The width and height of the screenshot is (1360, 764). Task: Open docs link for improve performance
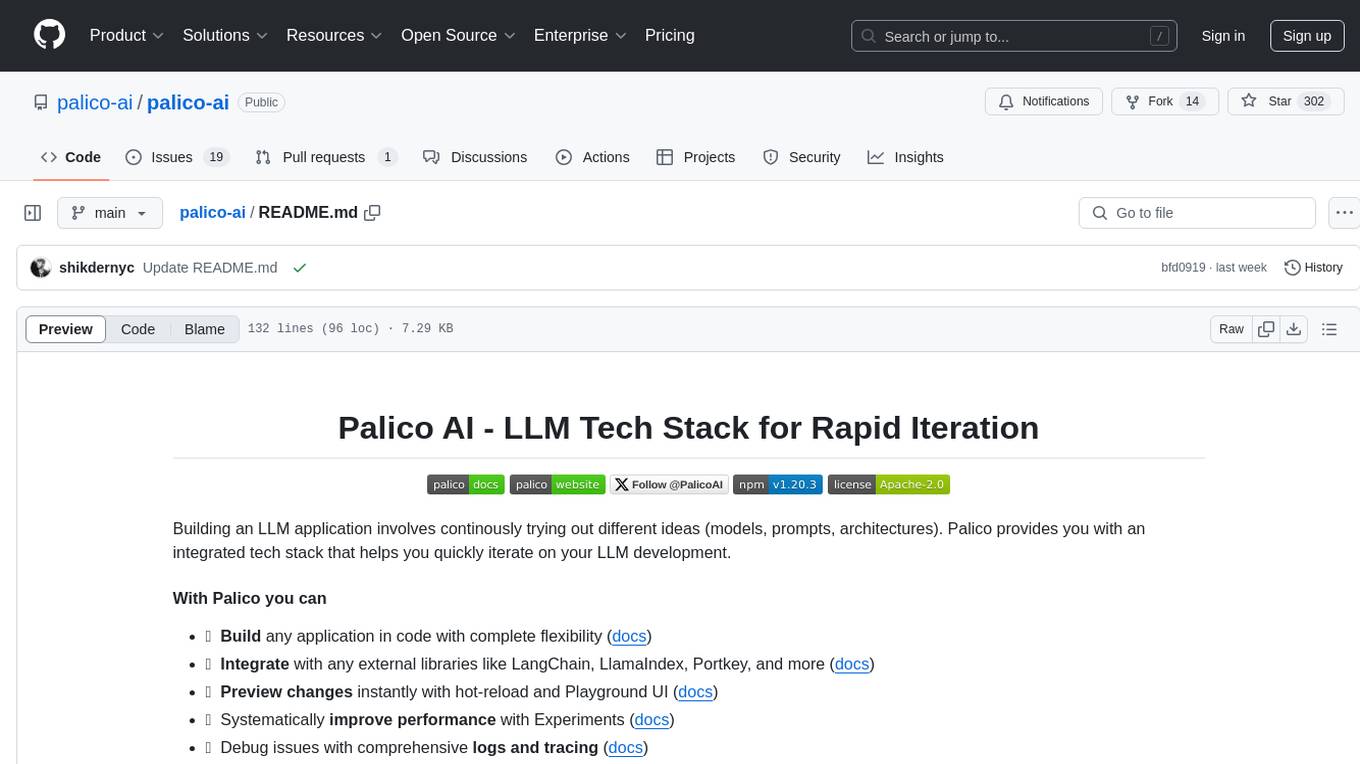click(x=652, y=720)
